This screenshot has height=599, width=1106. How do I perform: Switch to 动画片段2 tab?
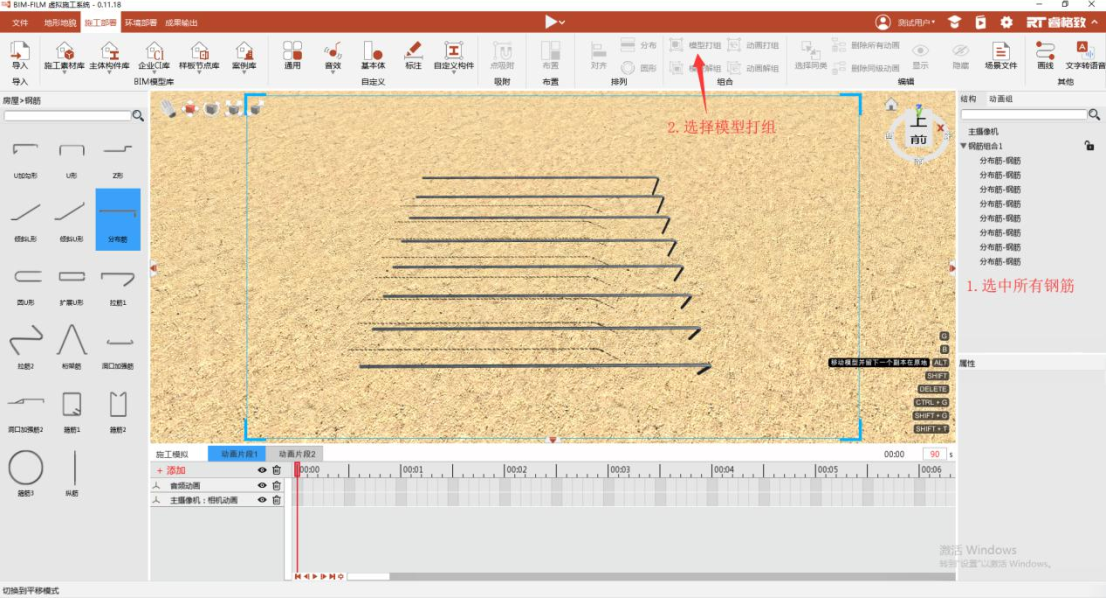click(x=297, y=454)
